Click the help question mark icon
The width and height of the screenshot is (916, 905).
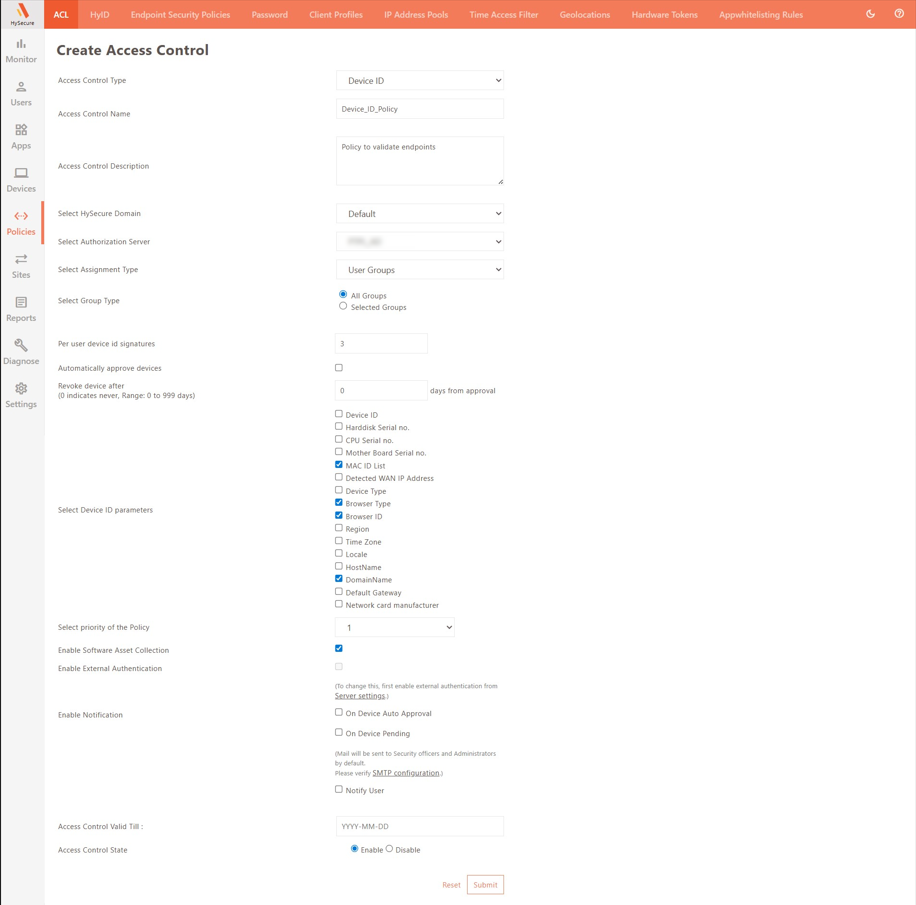tap(899, 14)
